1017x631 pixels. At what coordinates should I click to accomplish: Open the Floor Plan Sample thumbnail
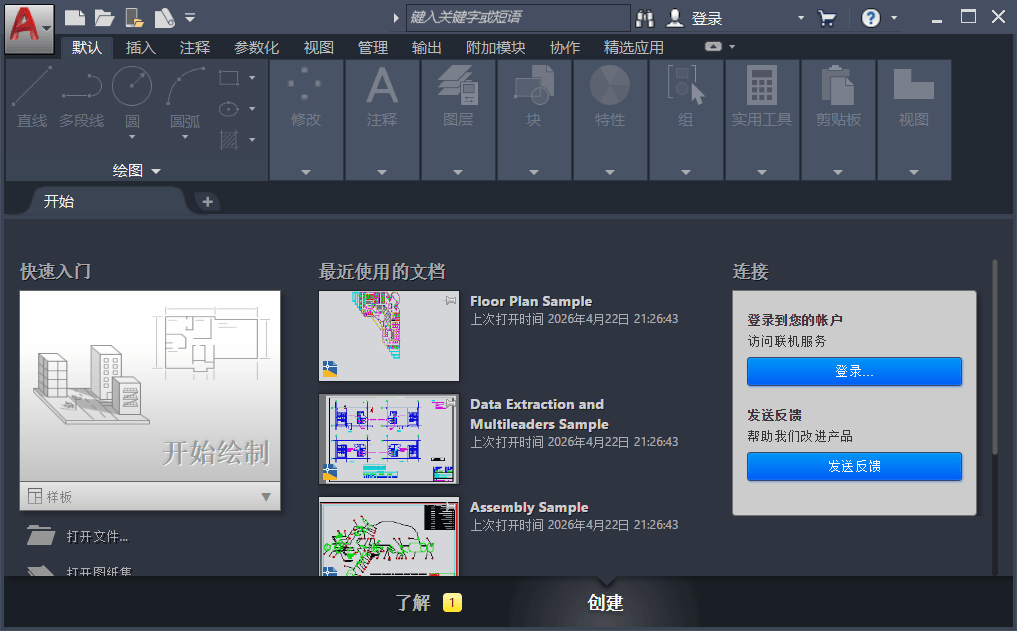[389, 336]
